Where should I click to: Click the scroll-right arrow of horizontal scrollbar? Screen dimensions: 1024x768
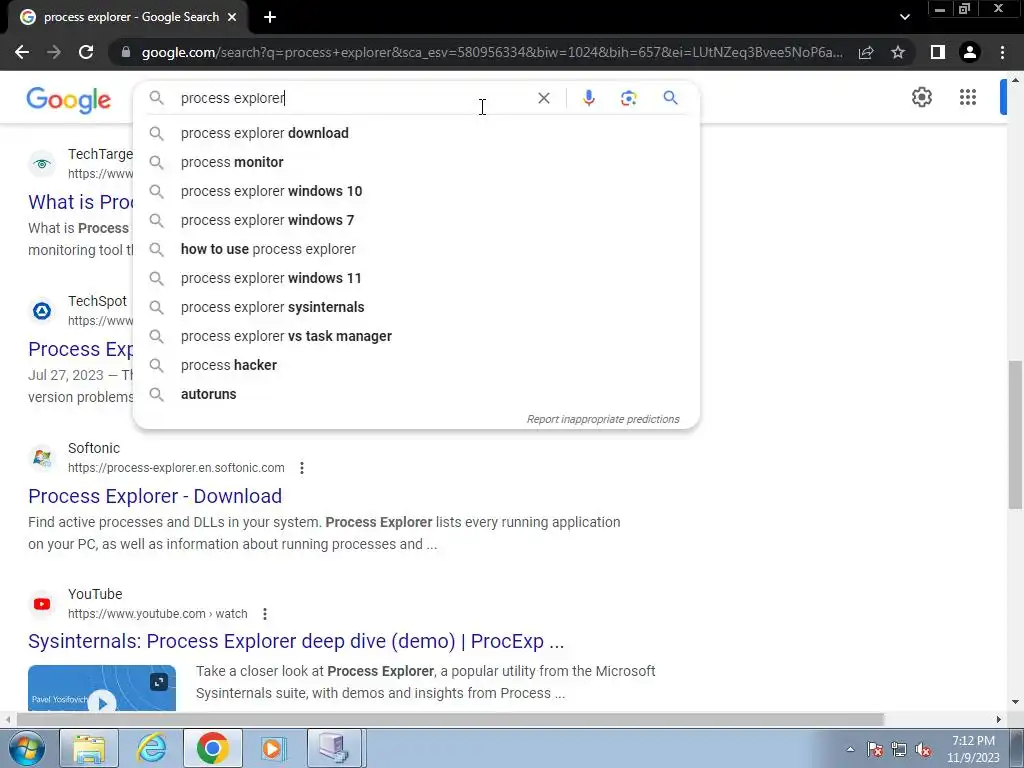click(x=999, y=719)
